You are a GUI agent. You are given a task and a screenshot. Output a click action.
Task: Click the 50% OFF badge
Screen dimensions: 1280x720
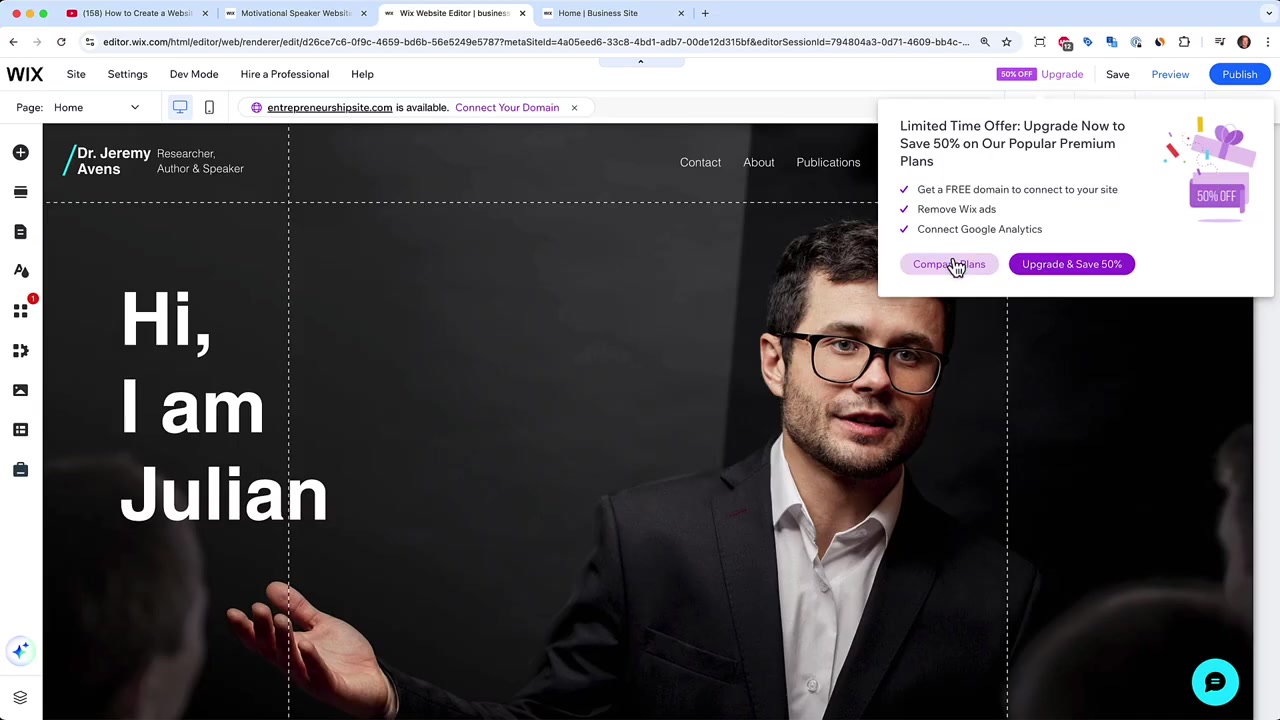coord(1016,74)
